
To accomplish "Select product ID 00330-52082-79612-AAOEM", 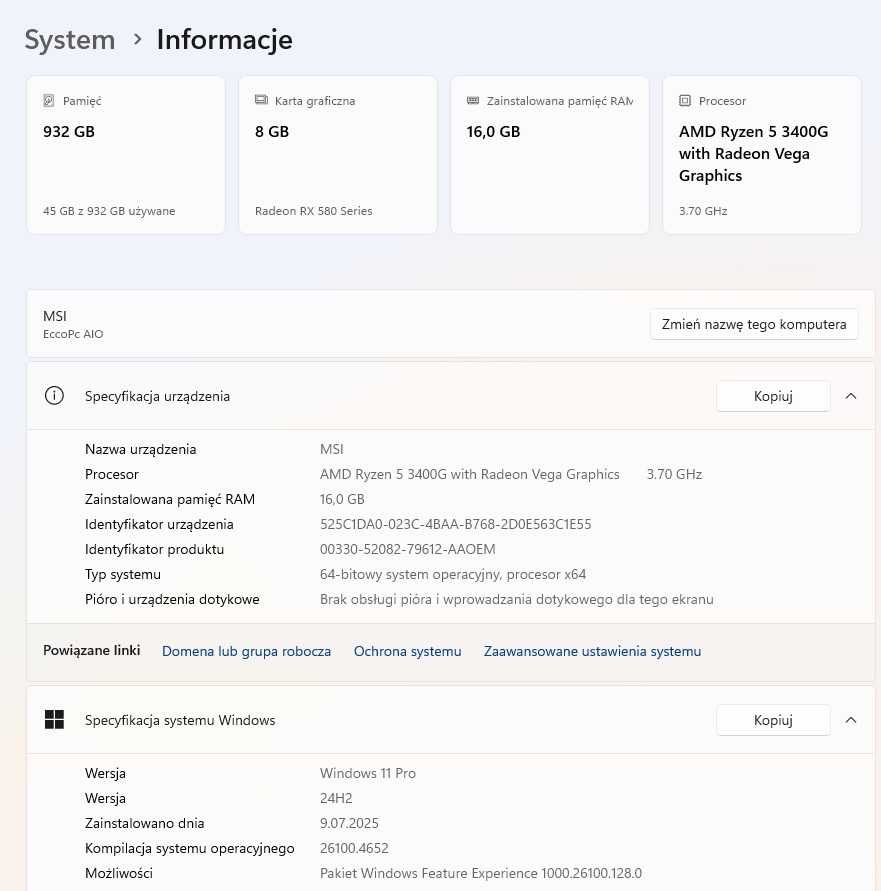I will coord(408,549).
